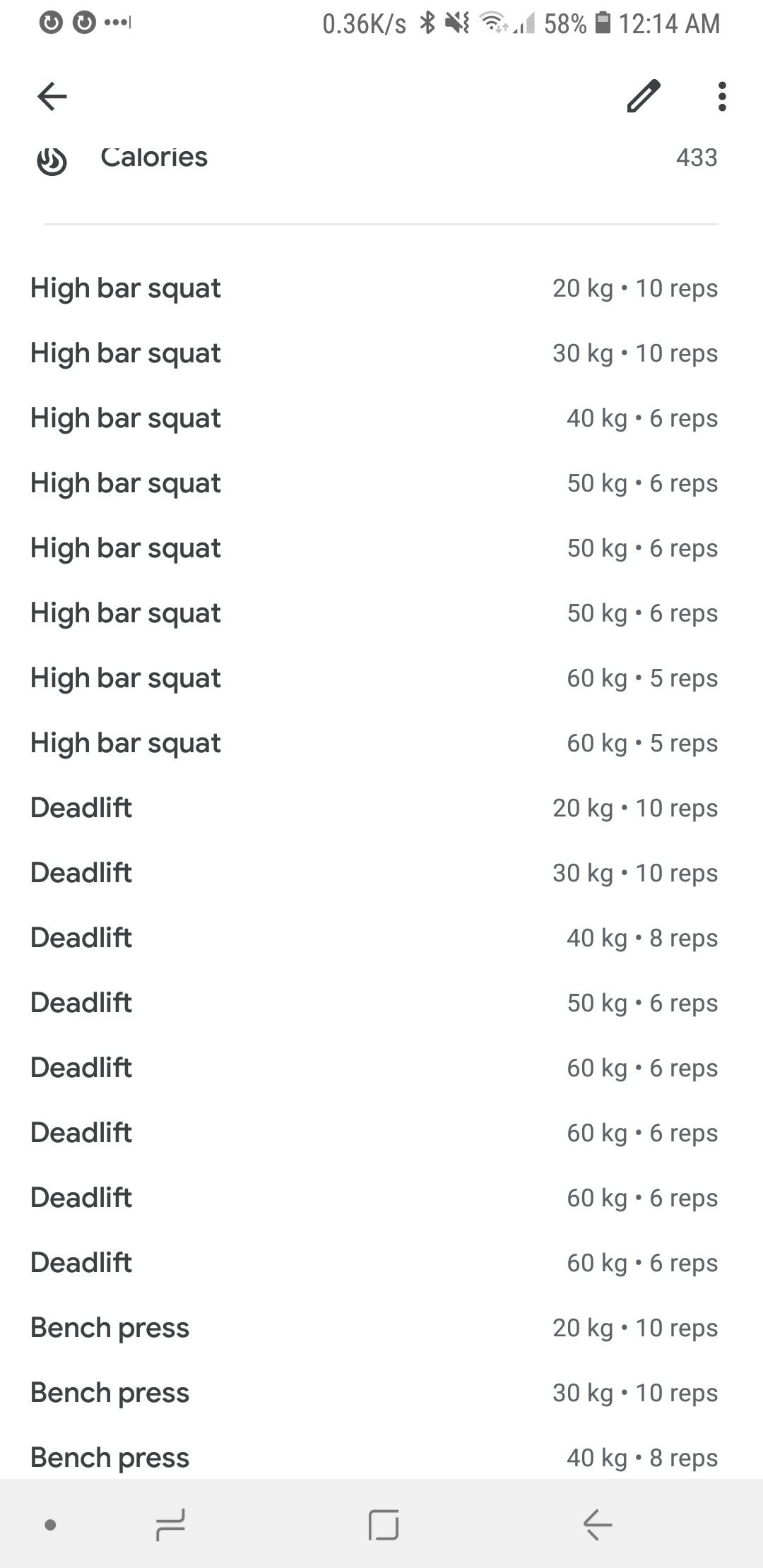Tap the back arrow at top left
The height and width of the screenshot is (1568, 763).
click(x=52, y=96)
